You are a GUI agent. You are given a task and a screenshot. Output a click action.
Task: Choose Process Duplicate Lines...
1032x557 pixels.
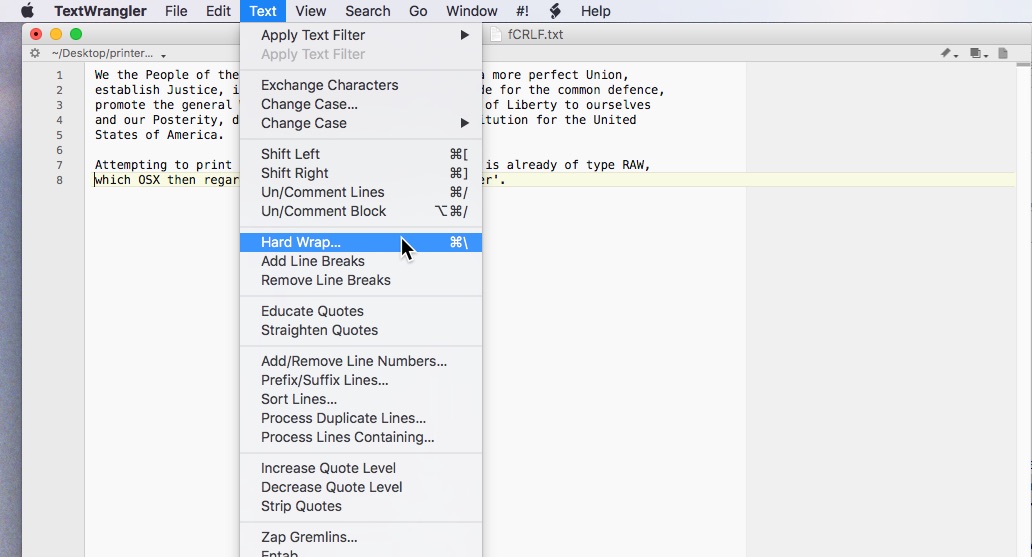coord(361,419)
